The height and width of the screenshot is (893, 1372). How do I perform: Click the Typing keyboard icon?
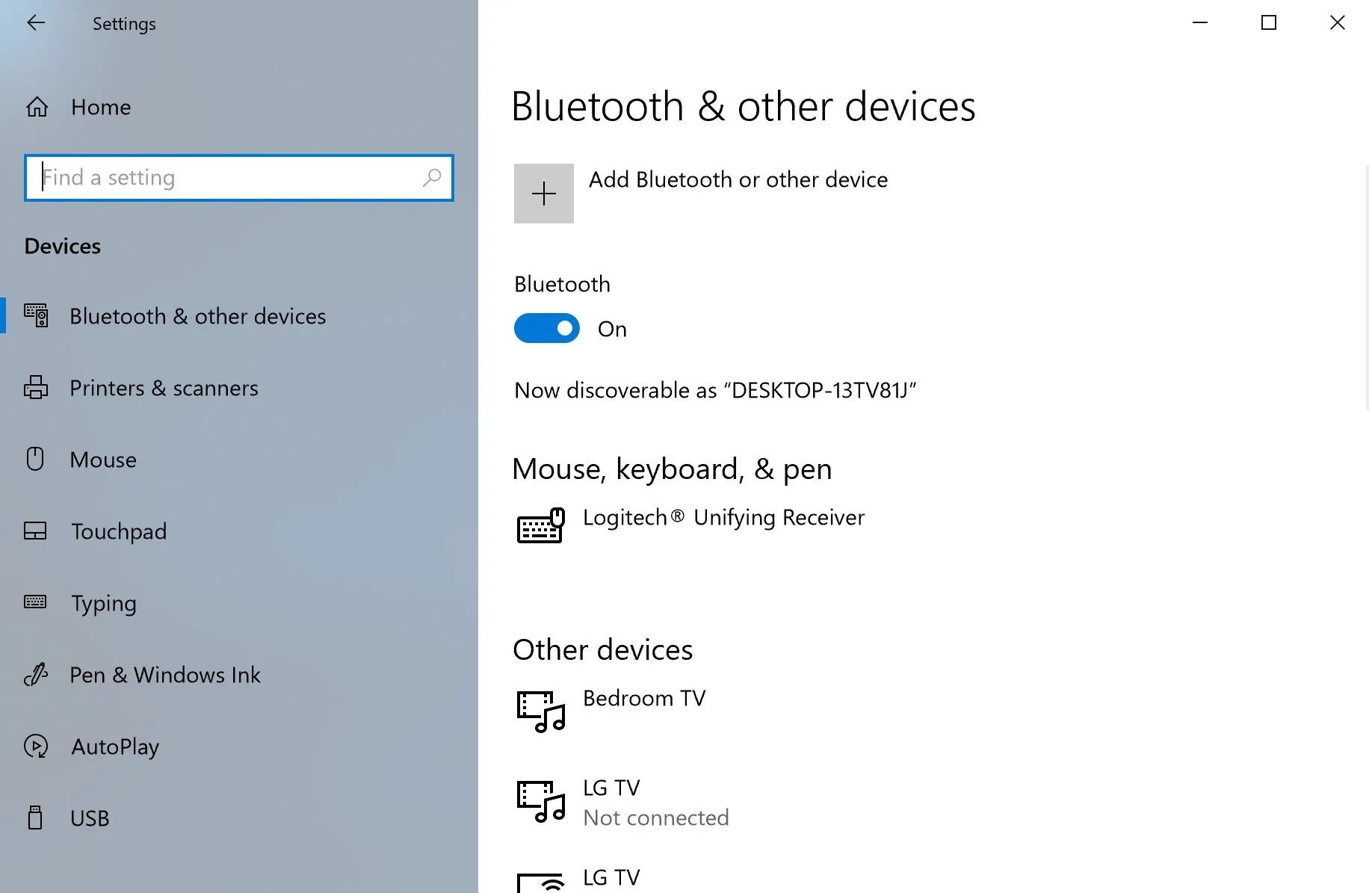pyautogui.click(x=35, y=602)
